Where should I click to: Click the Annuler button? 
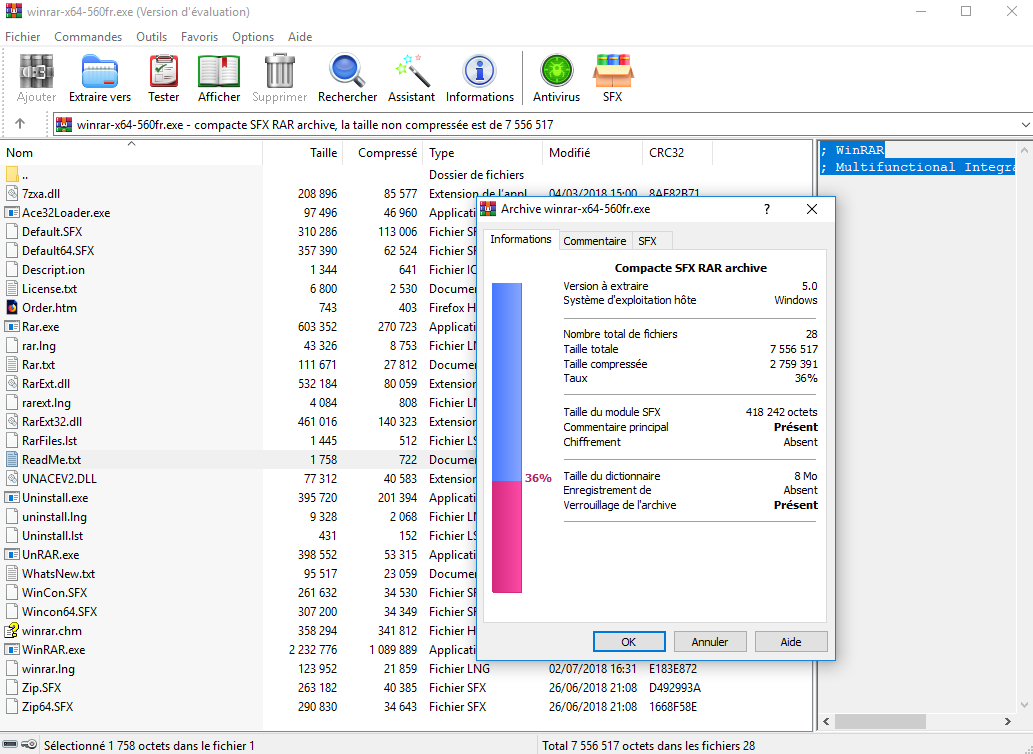[x=710, y=642]
